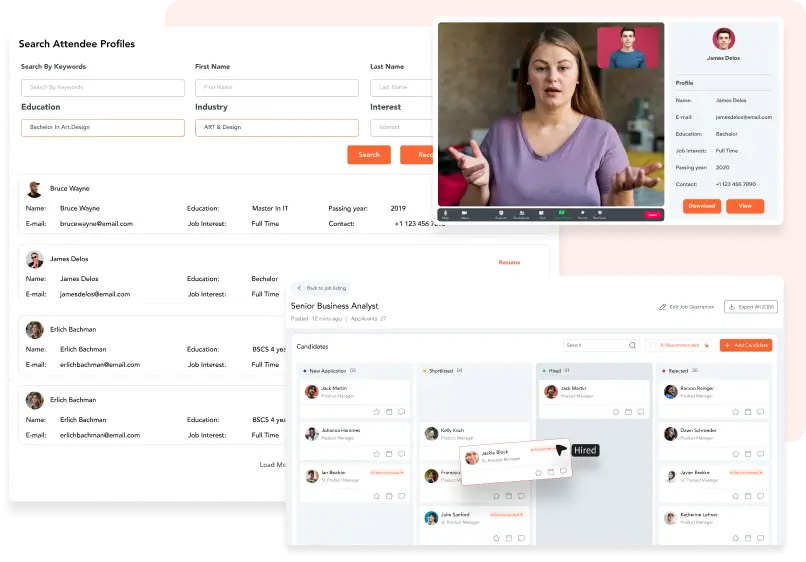Click the picture-in-picture man video thumbnail
Viewport: 806px width, 562px height.
pos(628,48)
